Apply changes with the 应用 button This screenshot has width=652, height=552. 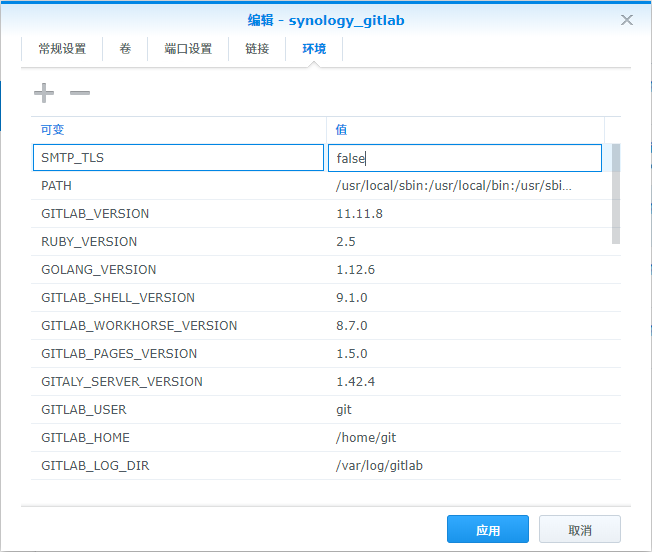point(488,529)
